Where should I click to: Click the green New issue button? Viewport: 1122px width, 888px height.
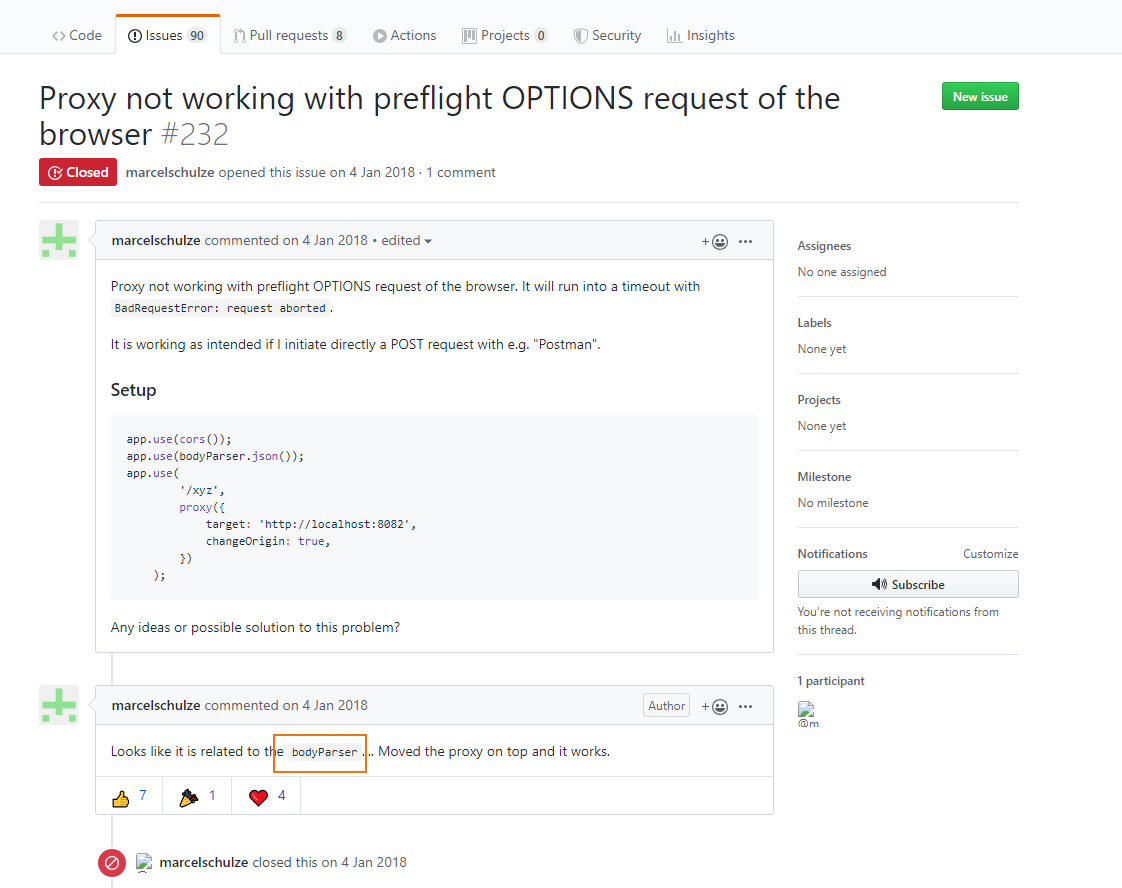[980, 96]
